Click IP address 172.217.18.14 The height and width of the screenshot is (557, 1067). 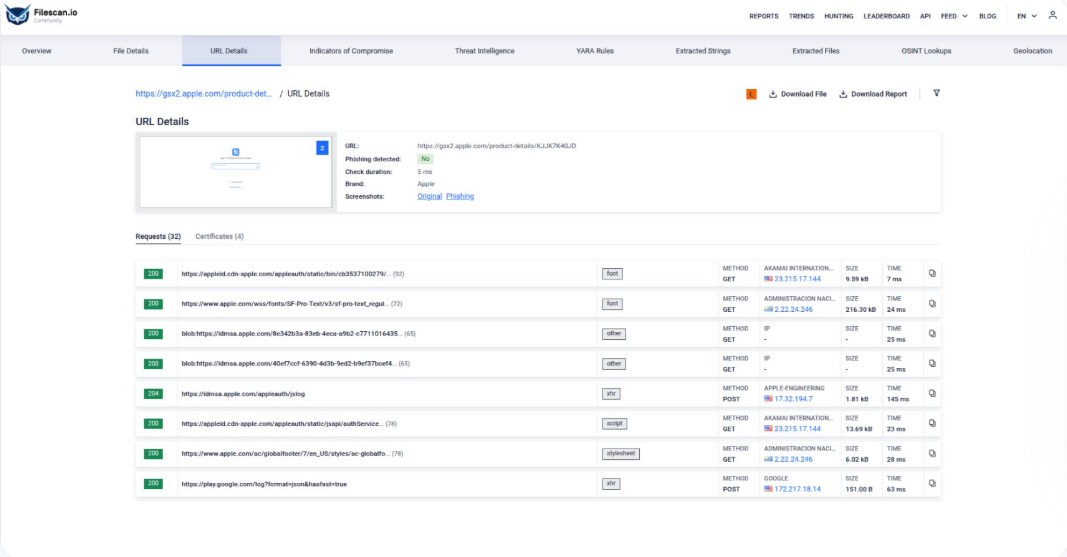coord(798,489)
